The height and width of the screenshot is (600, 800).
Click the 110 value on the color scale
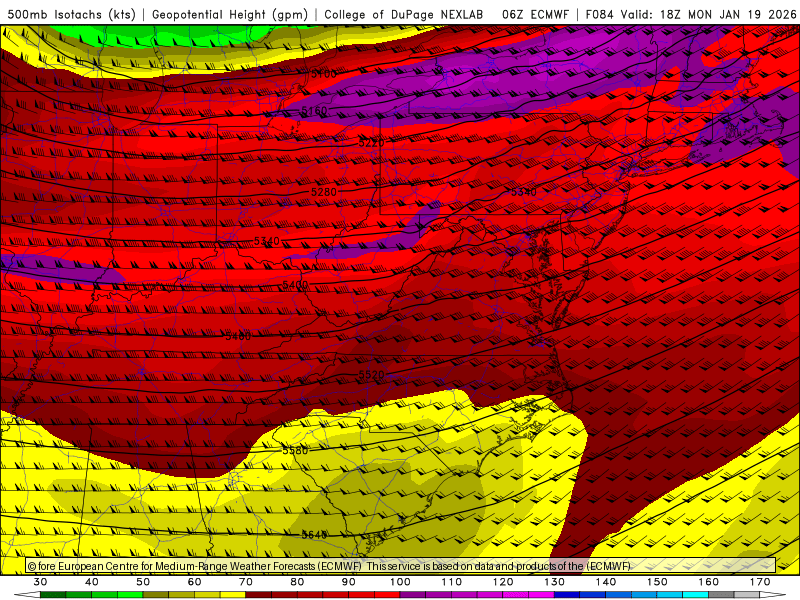(452, 582)
